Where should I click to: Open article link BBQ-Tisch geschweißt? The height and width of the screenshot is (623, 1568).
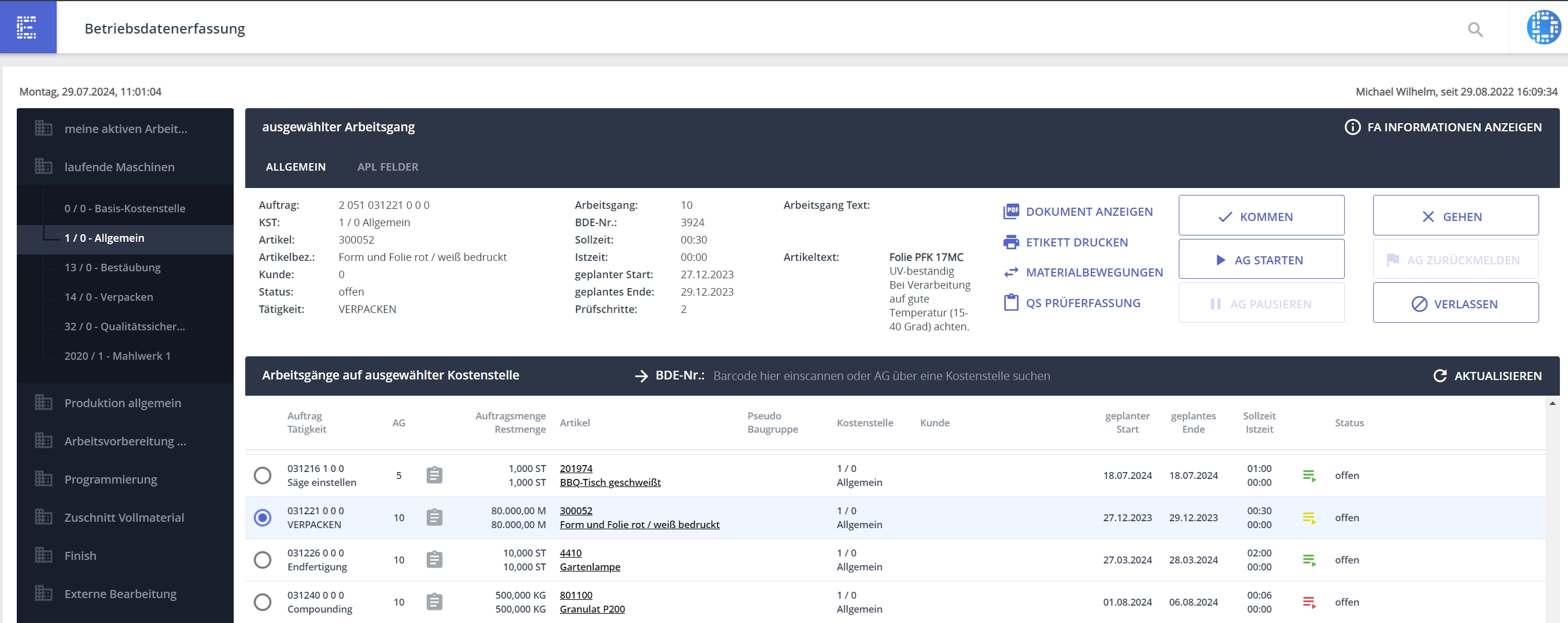610,482
